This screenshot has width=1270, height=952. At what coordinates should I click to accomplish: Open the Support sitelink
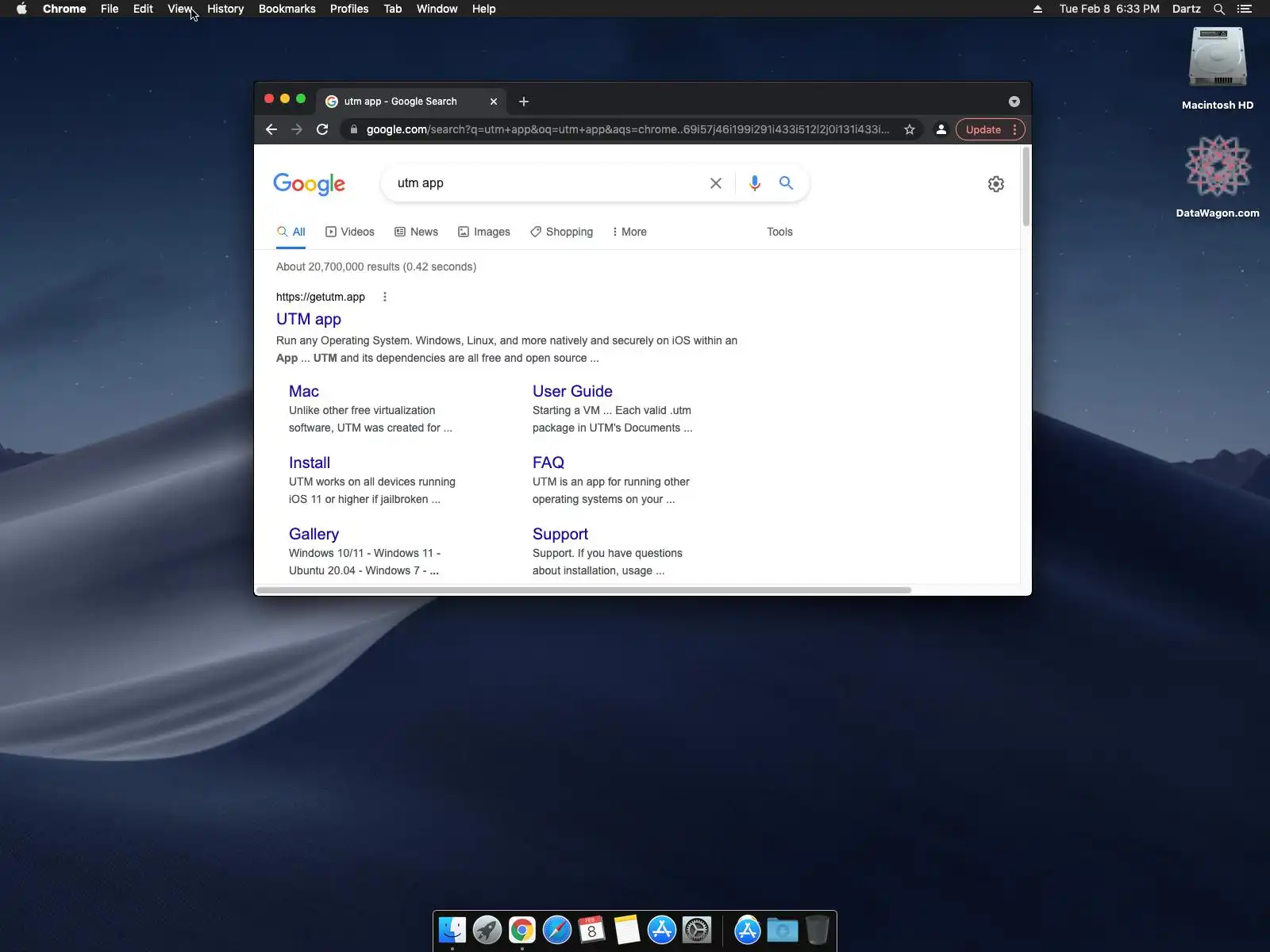click(560, 534)
